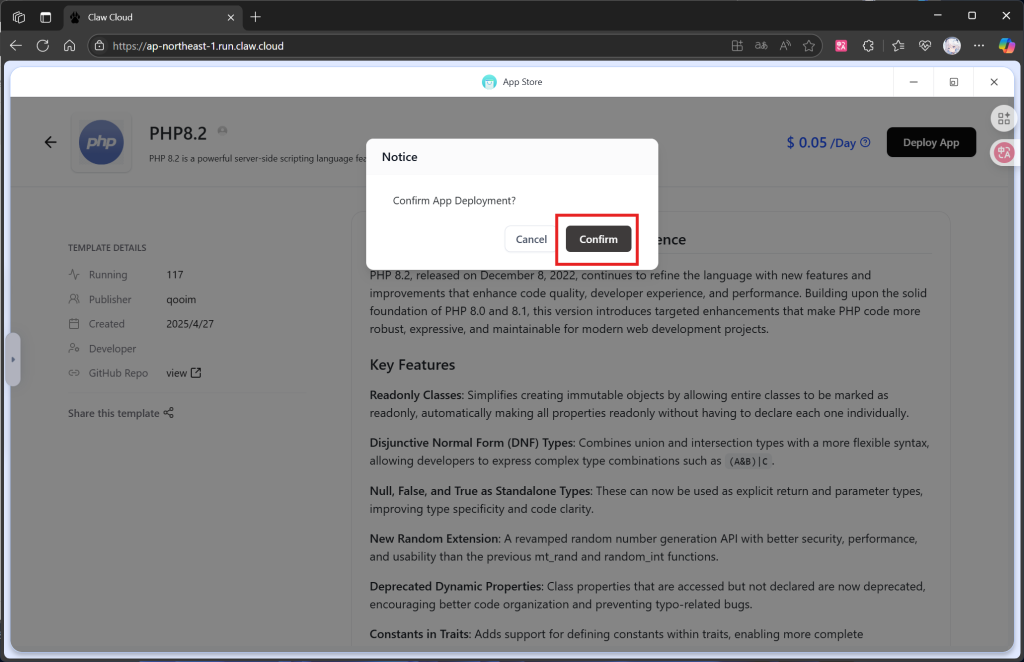Confirm the app deployment in the Notice dialog
The height and width of the screenshot is (662, 1024).
[598, 239]
